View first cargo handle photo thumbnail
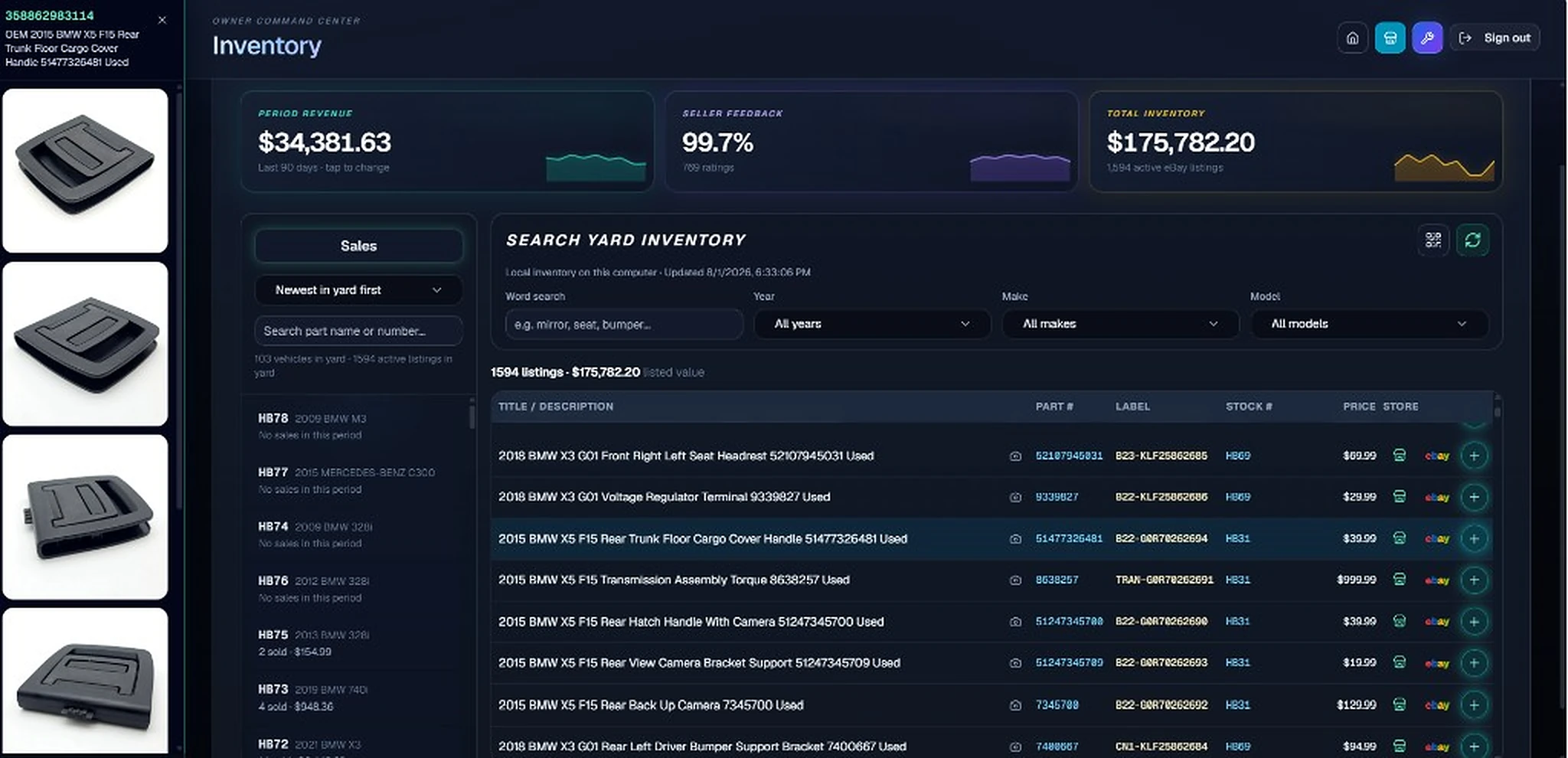 [85, 171]
